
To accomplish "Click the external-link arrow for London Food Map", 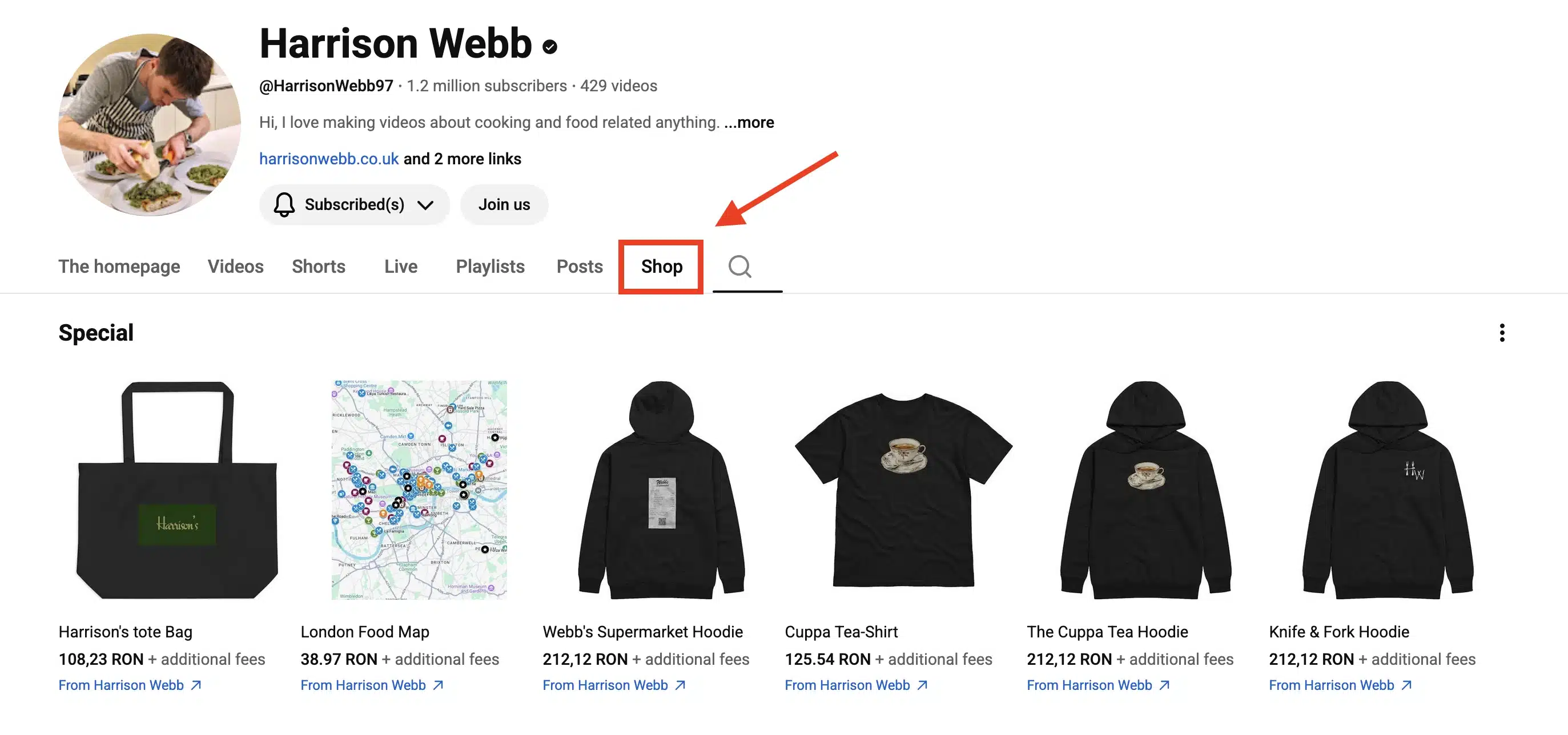I will 437,686.
